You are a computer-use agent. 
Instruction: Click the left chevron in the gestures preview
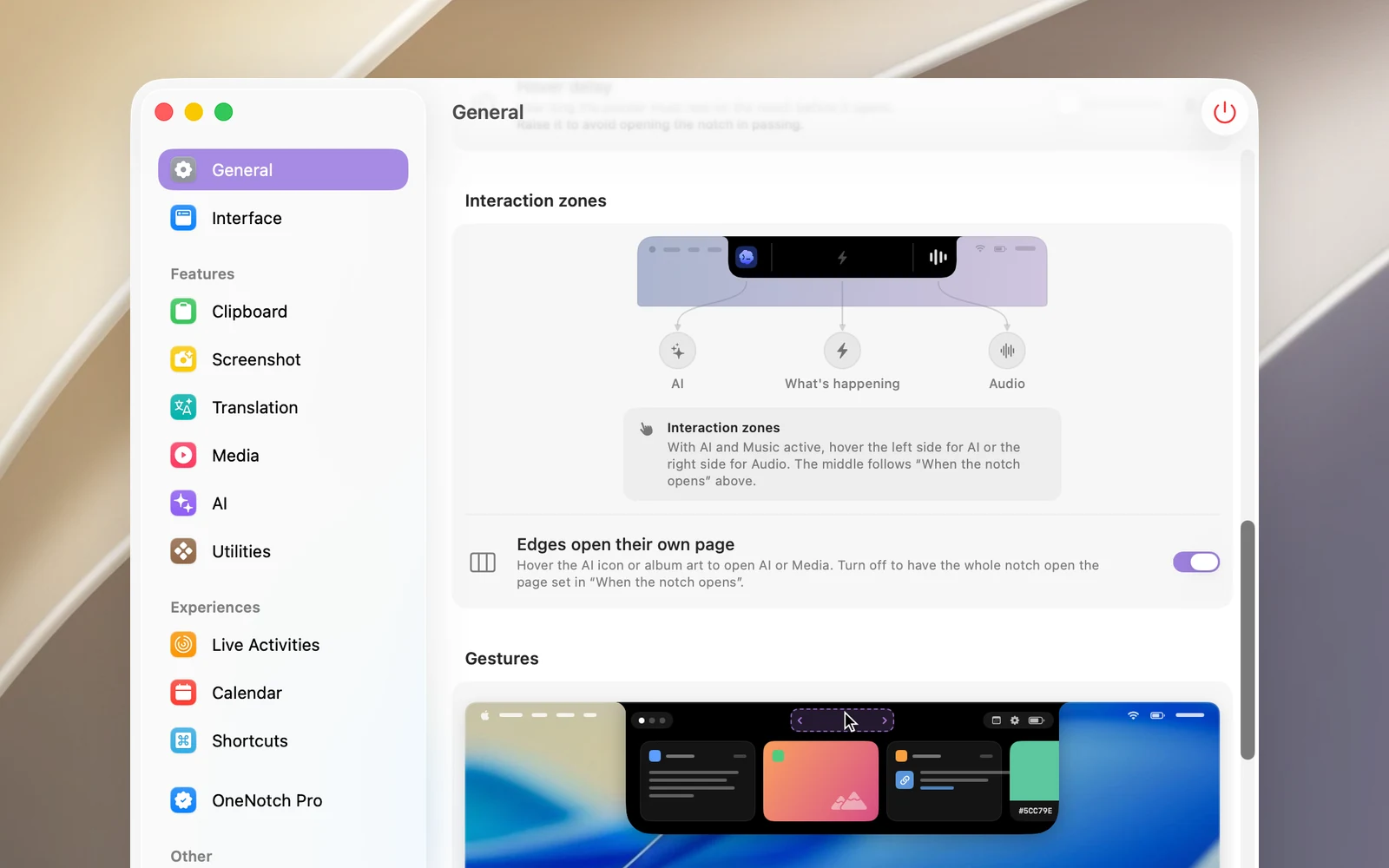point(800,720)
